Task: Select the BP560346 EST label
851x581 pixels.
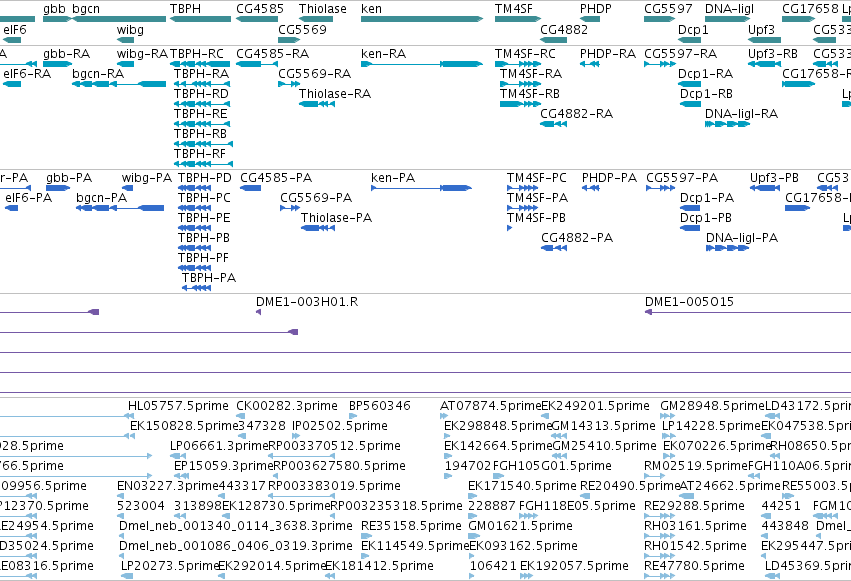Action: [380, 406]
